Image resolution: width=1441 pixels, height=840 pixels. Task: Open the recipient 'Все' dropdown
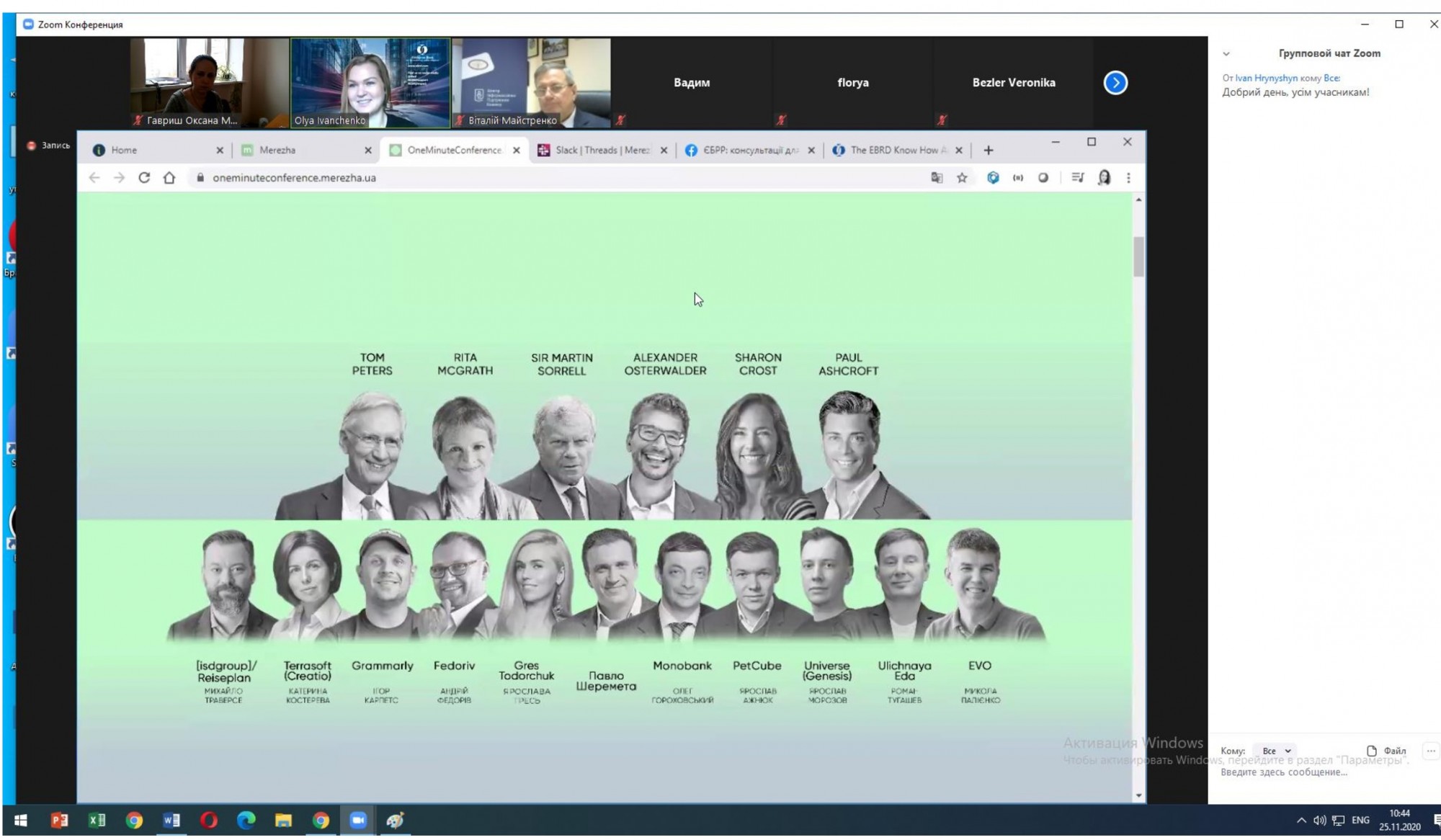[1276, 751]
